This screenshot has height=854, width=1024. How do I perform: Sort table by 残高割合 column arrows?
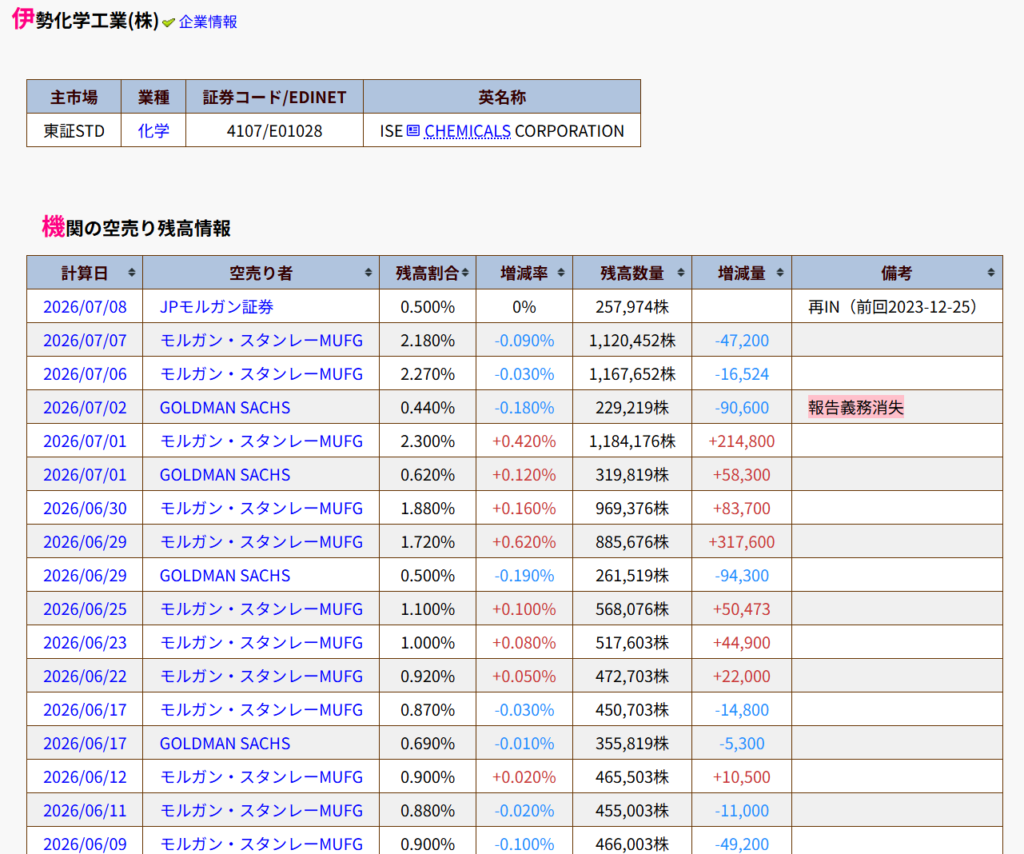465,273
